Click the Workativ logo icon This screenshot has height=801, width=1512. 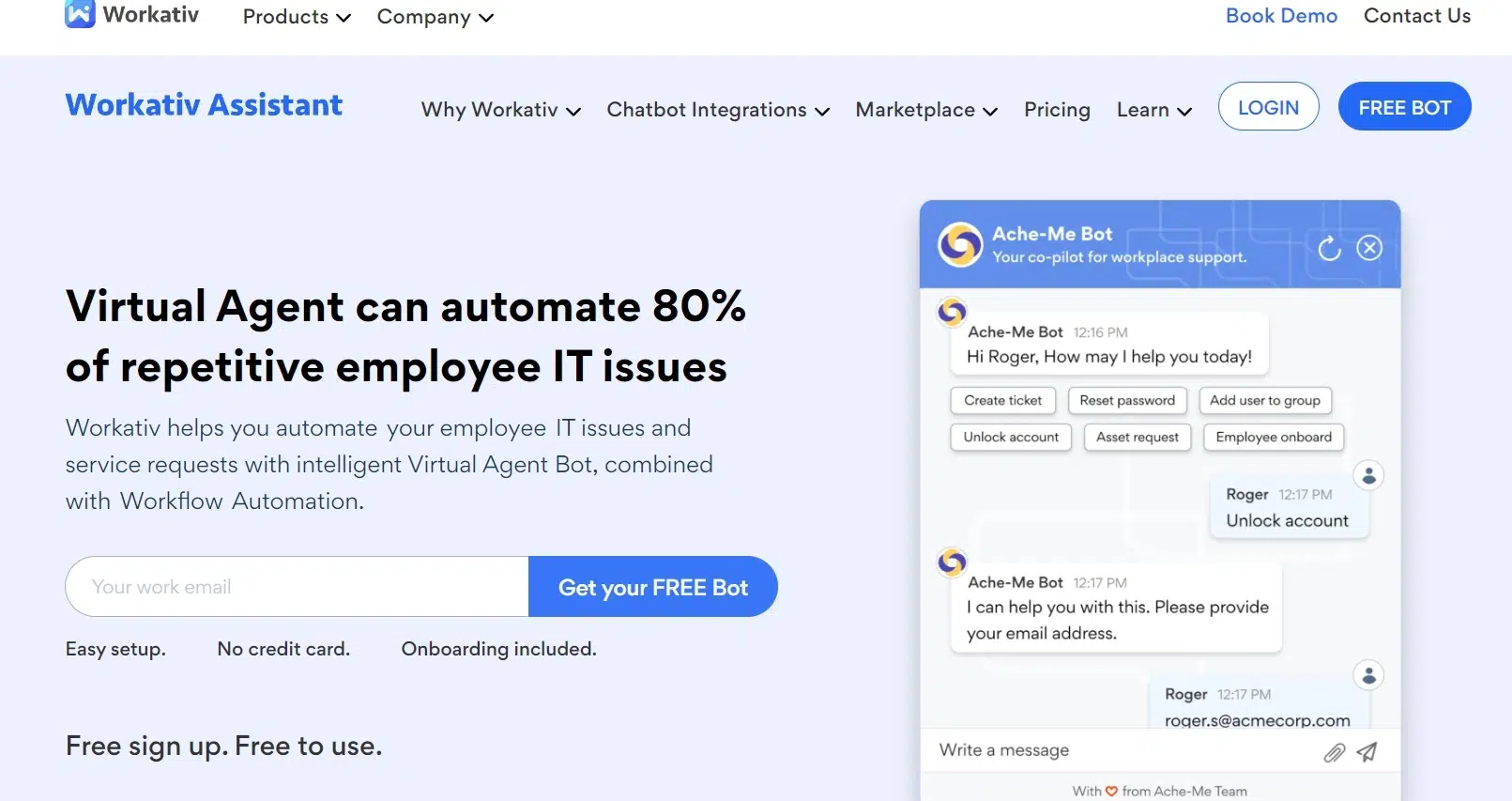click(x=80, y=13)
